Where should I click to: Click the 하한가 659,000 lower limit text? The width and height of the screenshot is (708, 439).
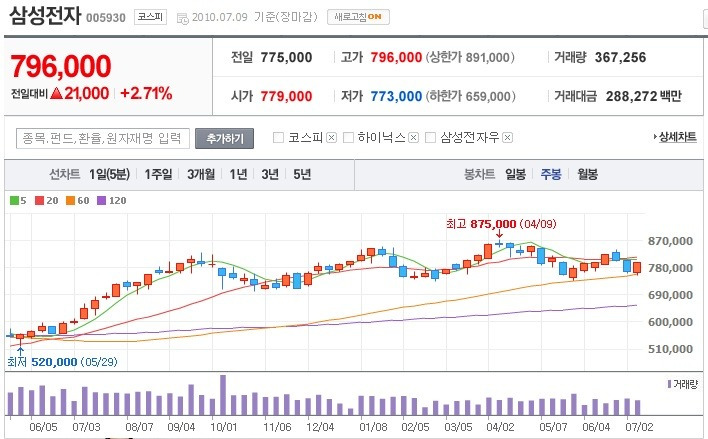[x=470, y=96]
